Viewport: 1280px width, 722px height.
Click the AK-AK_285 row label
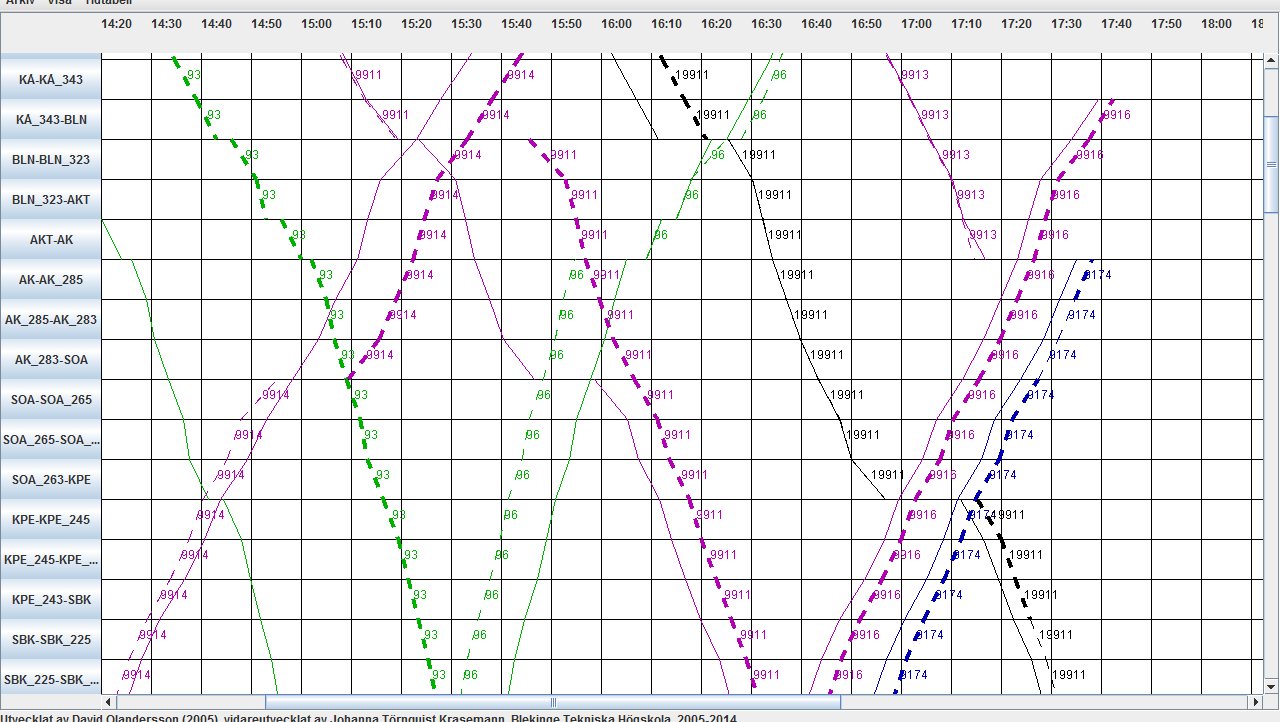coord(51,279)
